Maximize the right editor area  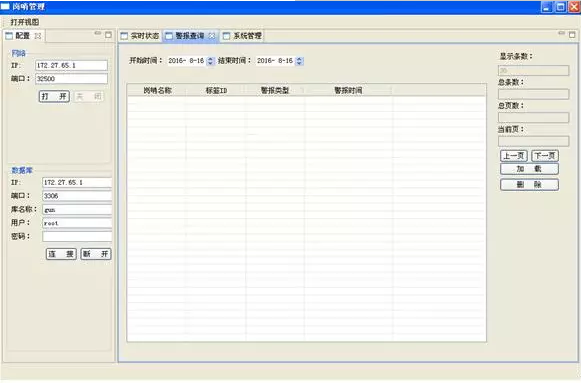[x=572, y=35]
